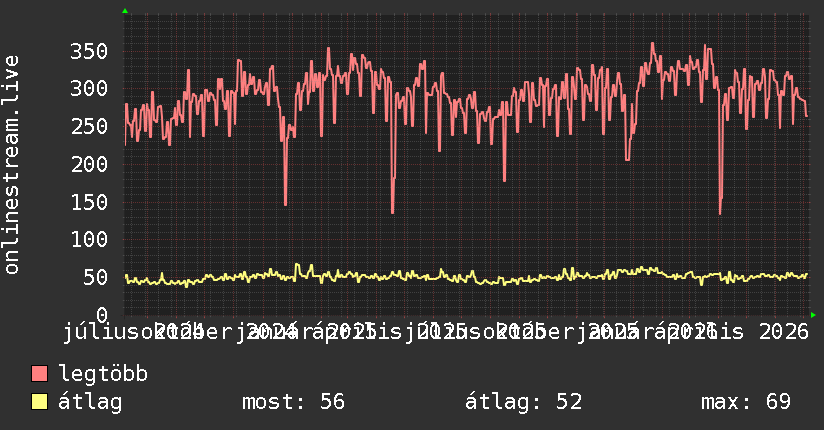
Task: Click the 0 origin label
Action: click(101, 315)
